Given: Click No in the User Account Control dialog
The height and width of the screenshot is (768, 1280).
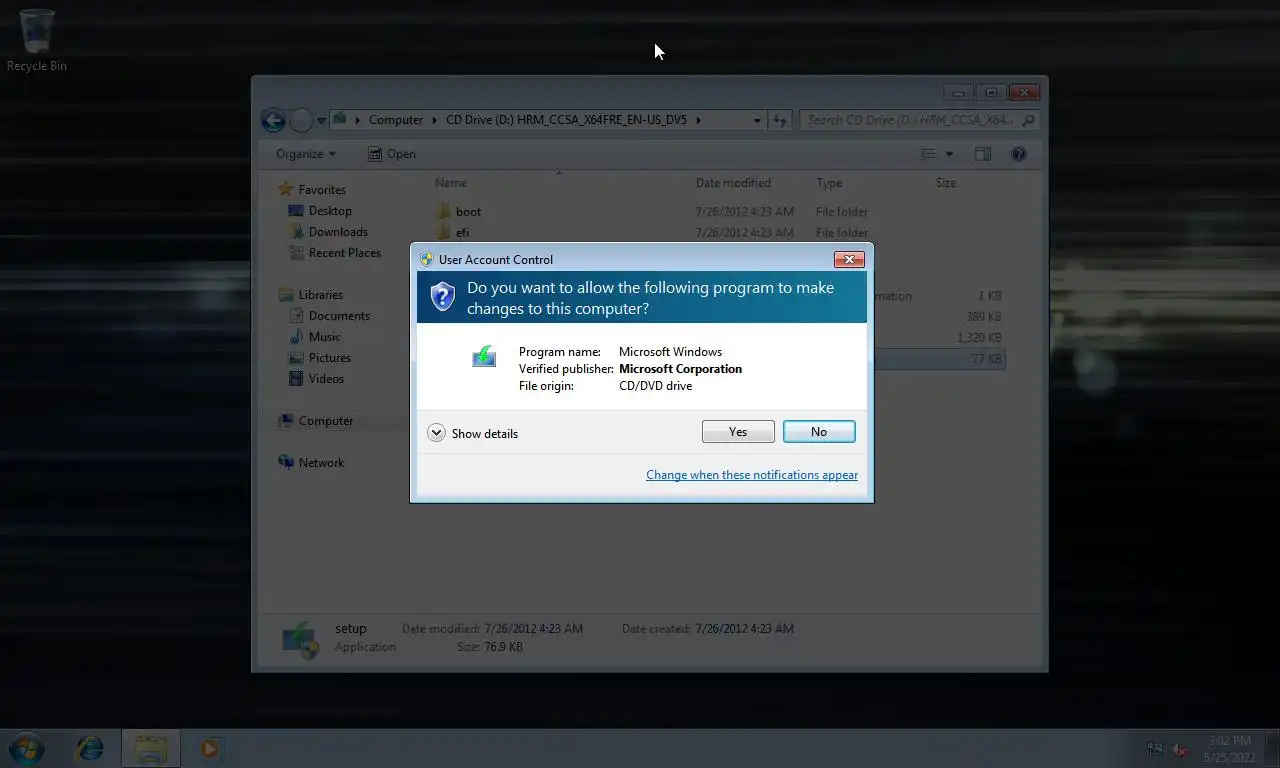Looking at the screenshot, I should [x=819, y=431].
